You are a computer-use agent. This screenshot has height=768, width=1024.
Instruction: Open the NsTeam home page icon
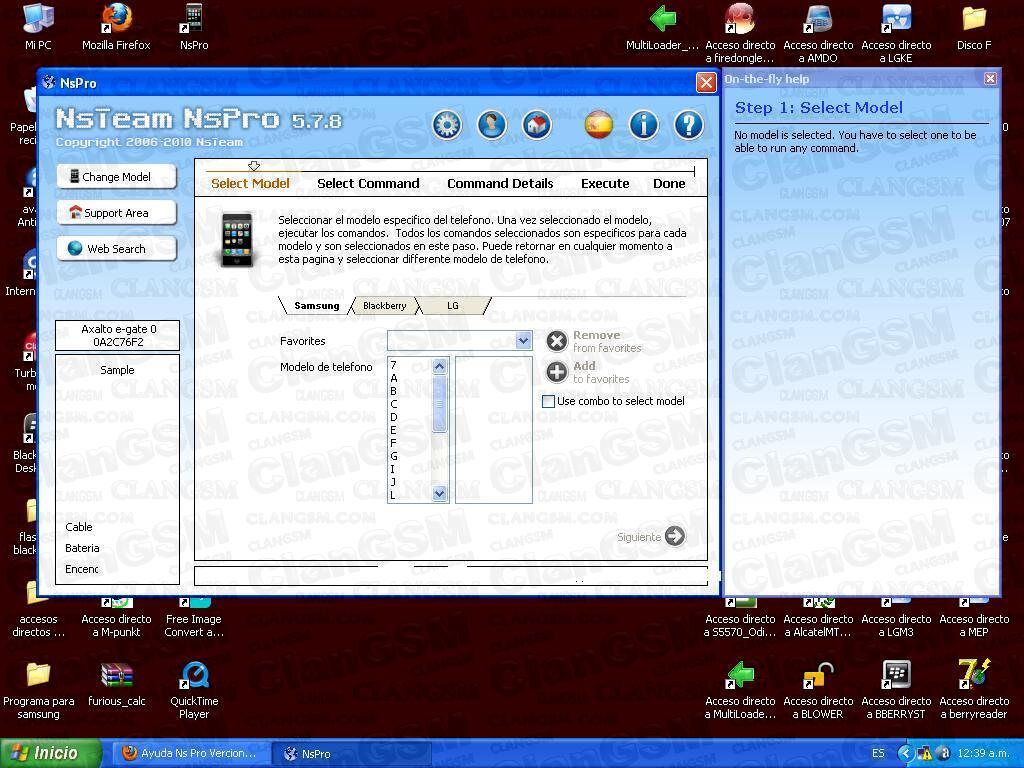pyautogui.click(x=536, y=125)
